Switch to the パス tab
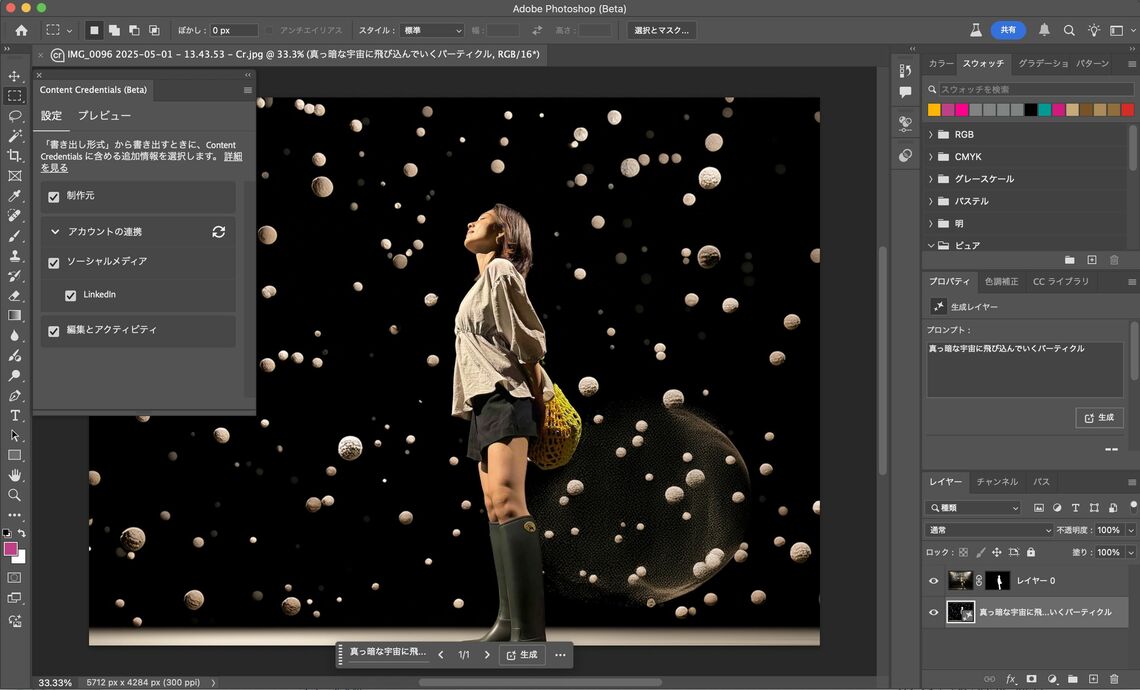Image resolution: width=1140 pixels, height=690 pixels. [1041, 481]
